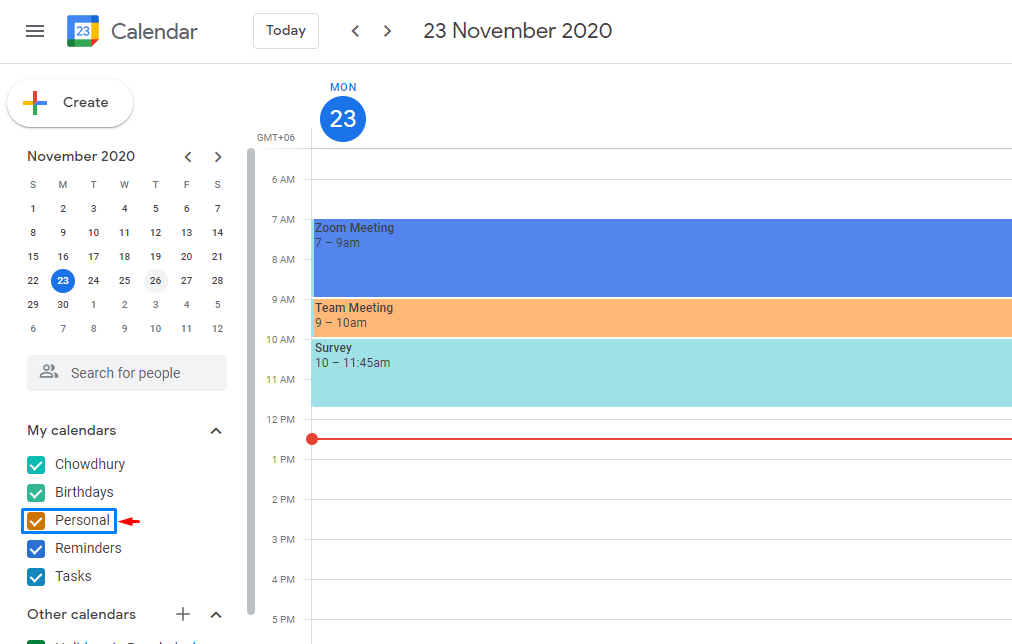Click the Google Calendar logo icon
Image resolution: width=1012 pixels, height=644 pixels.
pos(81,31)
